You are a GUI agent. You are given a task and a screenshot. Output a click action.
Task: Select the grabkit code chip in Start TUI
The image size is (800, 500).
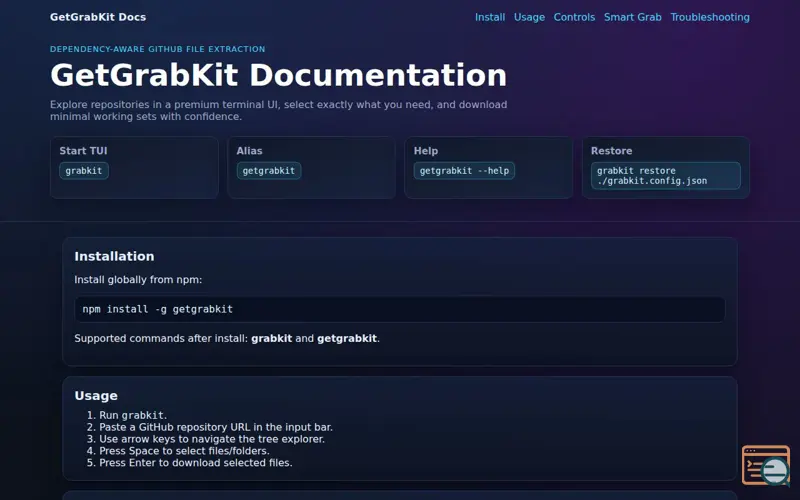(x=84, y=170)
